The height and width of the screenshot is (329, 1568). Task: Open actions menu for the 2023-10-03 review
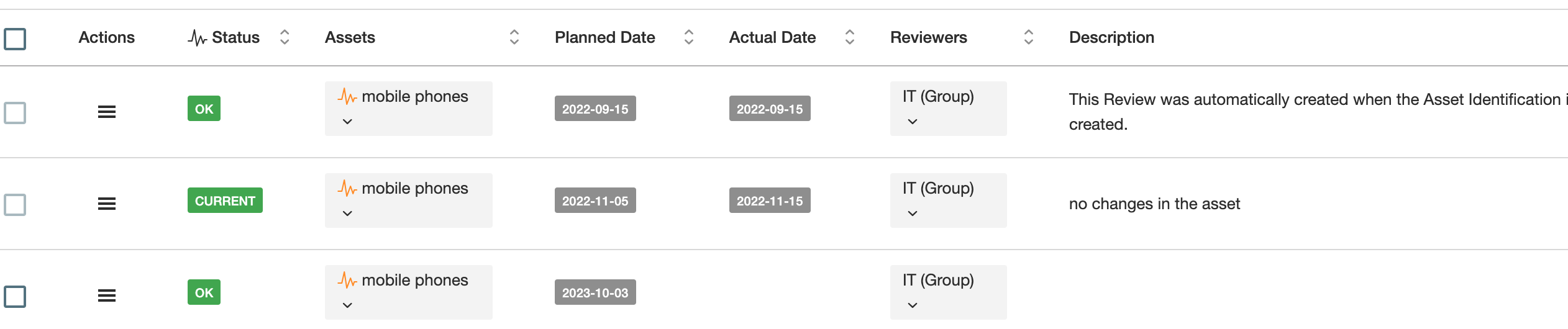pyautogui.click(x=107, y=295)
